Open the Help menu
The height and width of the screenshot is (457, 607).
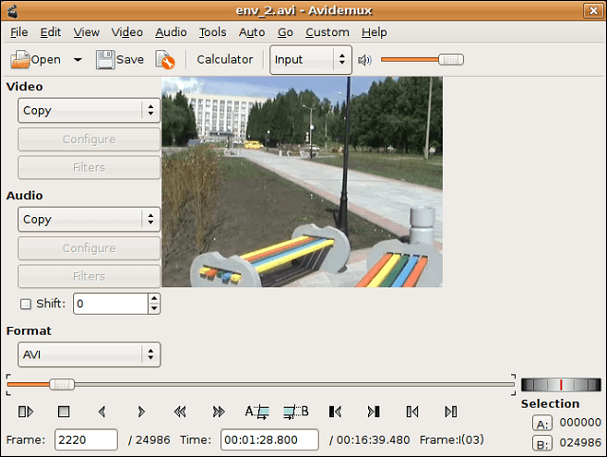pyautogui.click(x=374, y=32)
